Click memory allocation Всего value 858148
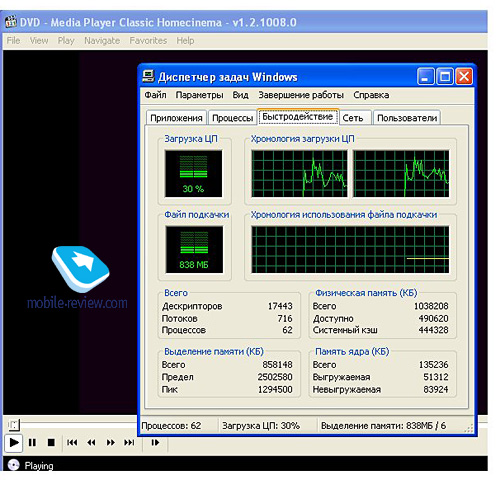This screenshot has height=480, width=500. pyautogui.click(x=277, y=365)
